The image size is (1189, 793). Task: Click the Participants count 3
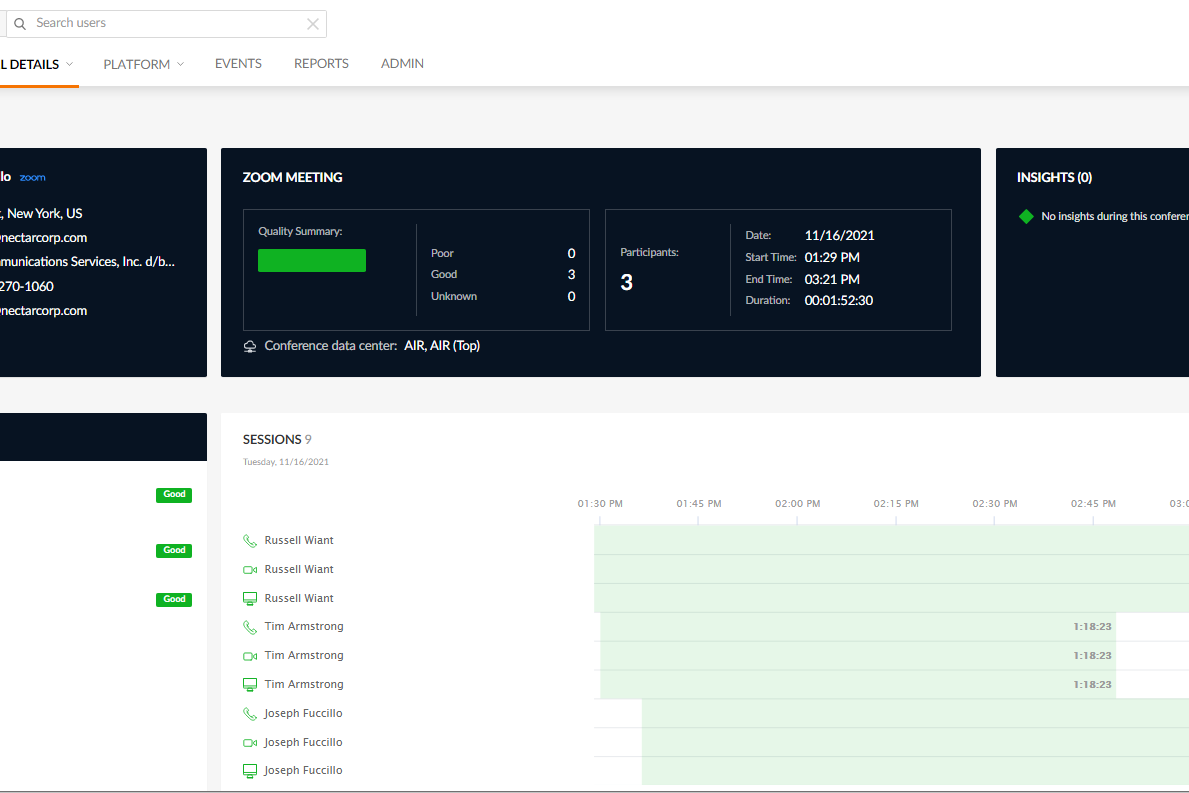point(626,283)
